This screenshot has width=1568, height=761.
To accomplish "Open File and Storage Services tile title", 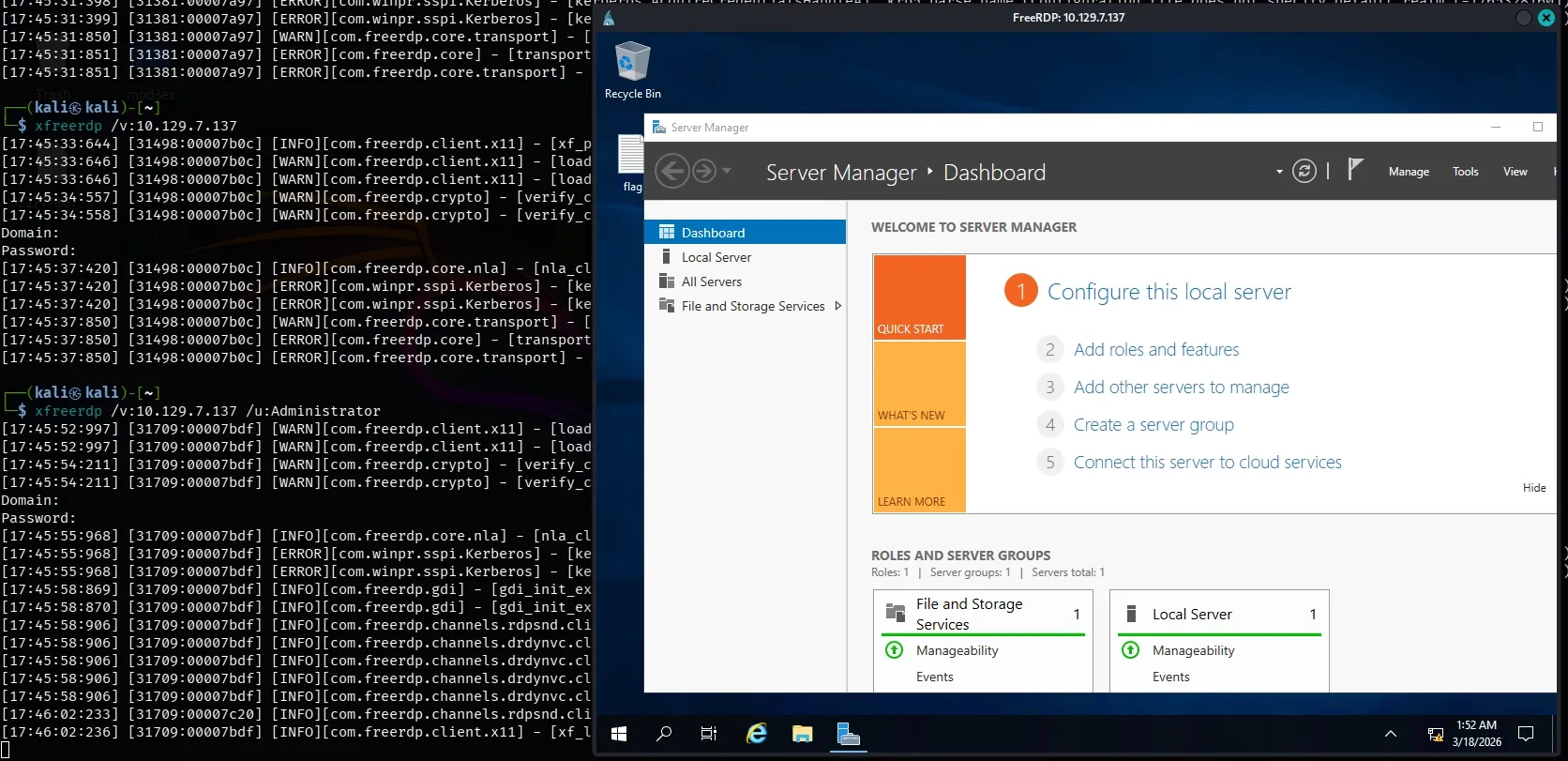I will [x=969, y=614].
